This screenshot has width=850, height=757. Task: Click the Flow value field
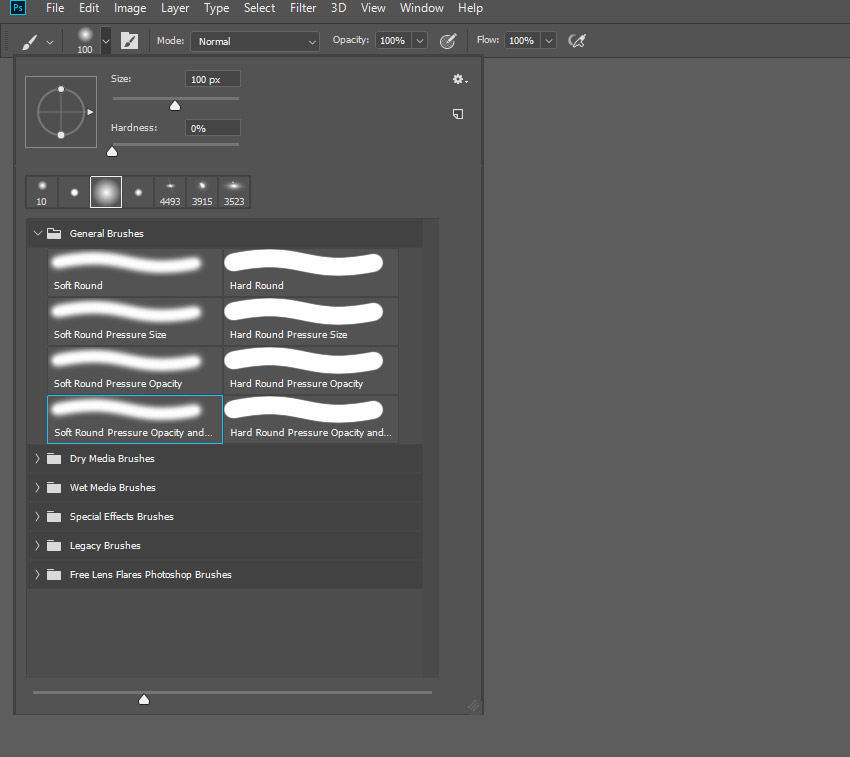click(x=522, y=41)
